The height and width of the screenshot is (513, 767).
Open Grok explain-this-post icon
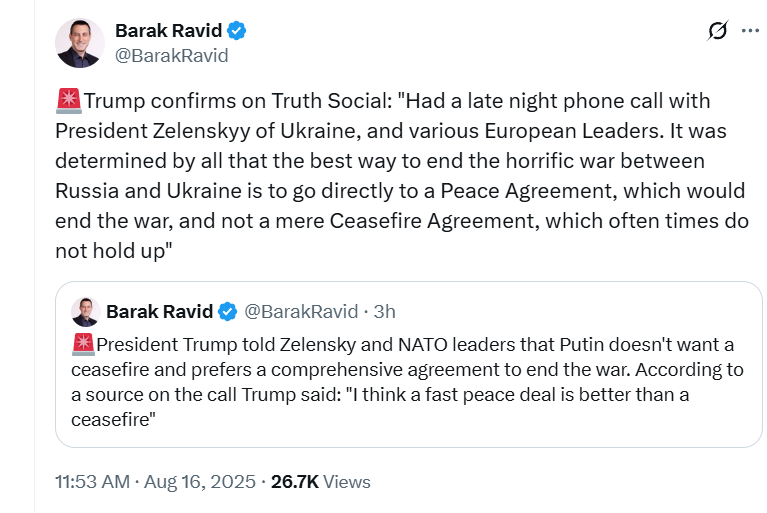717,31
